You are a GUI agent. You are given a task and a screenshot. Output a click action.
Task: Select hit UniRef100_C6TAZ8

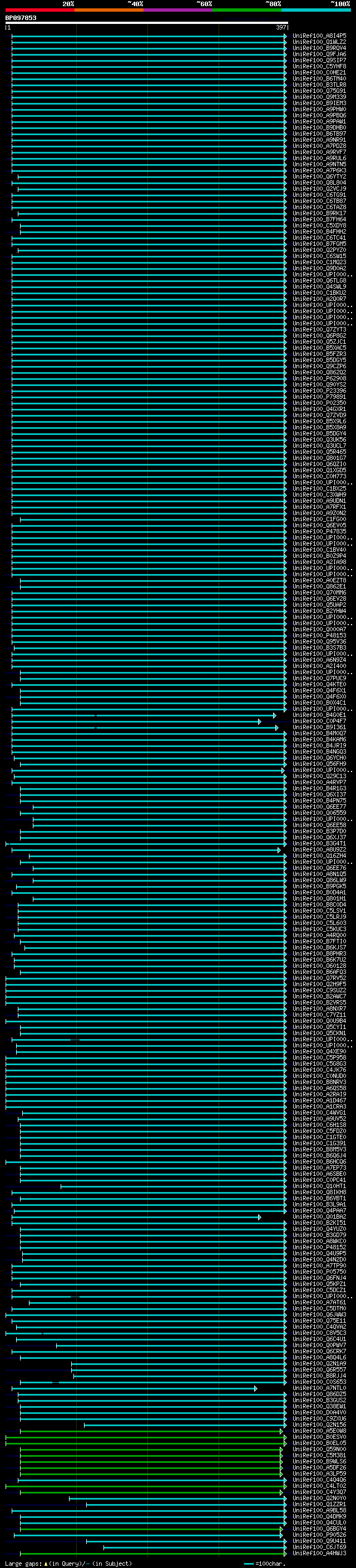pyautogui.click(x=319, y=207)
